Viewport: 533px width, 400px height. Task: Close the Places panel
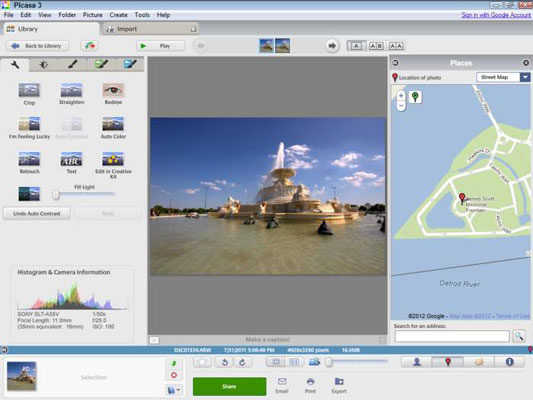526,63
